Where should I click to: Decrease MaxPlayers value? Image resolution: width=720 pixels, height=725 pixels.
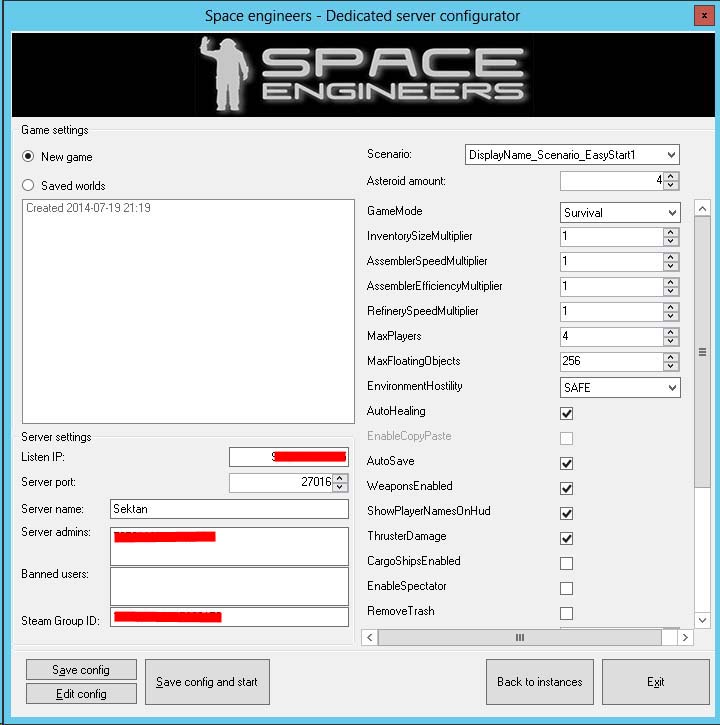pos(671,341)
